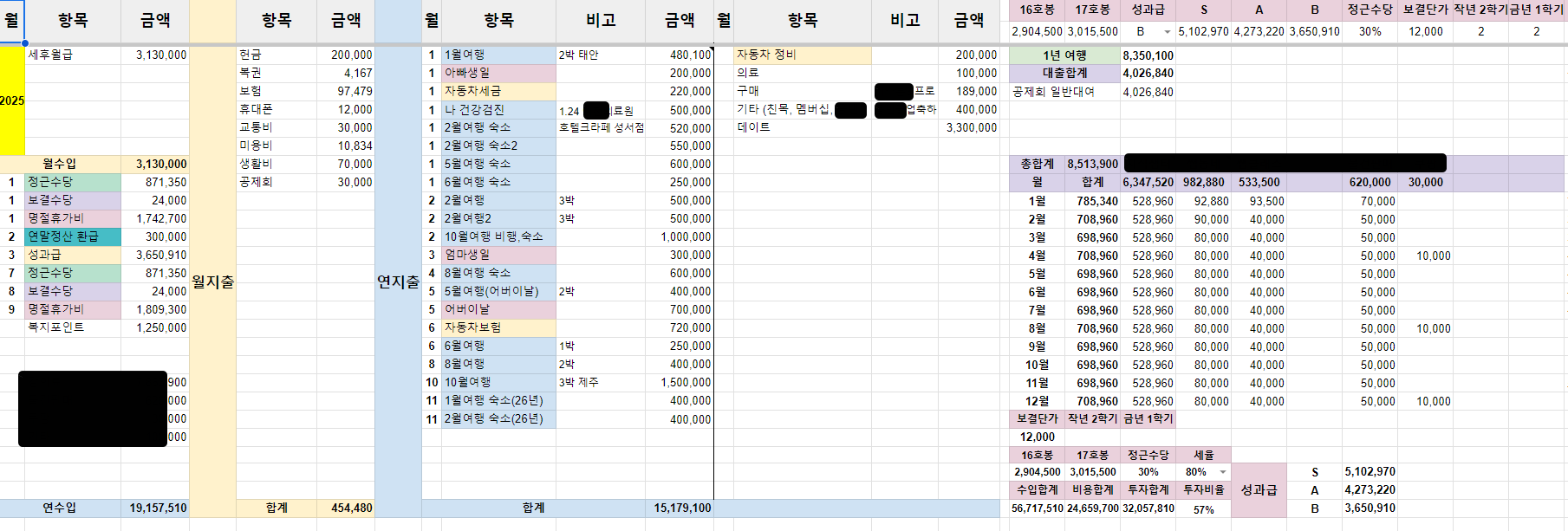This screenshot has width=1568, height=531.
Task: Select the purple 대출합계 label cell
Action: coord(1064,74)
